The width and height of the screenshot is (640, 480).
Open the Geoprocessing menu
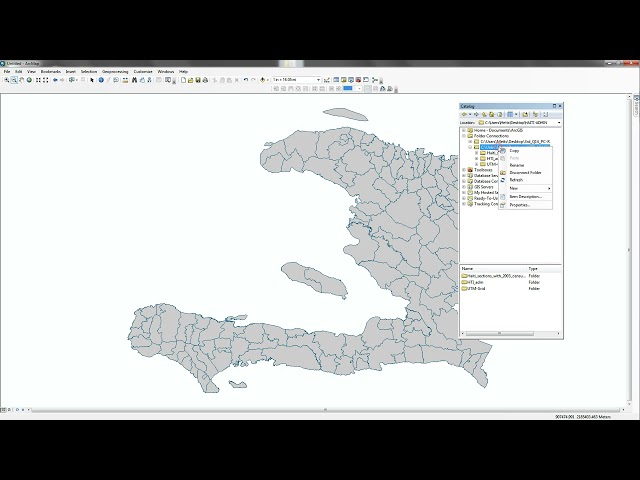(x=115, y=71)
